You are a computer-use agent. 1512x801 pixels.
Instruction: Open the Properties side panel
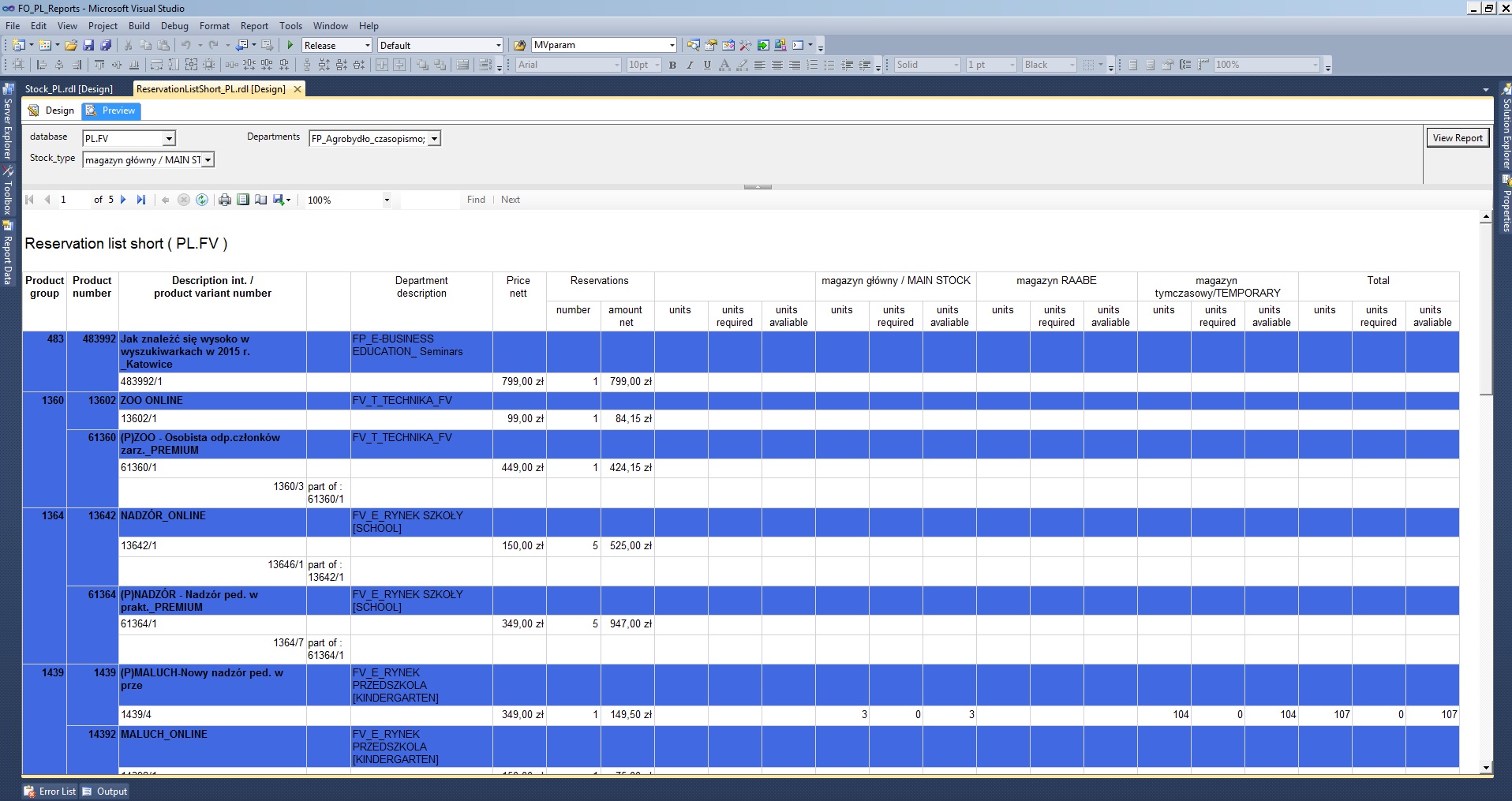1506,204
